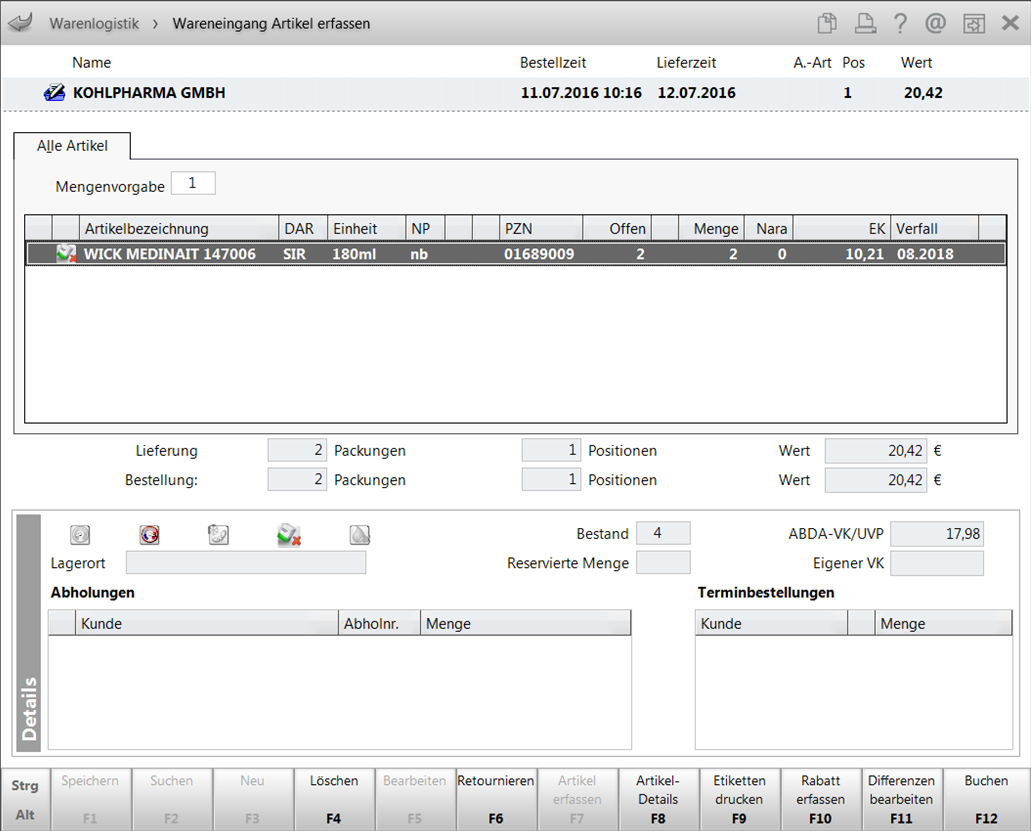Go to Warenlogistik breadcrumb
The image size is (1031, 831).
click(94, 24)
